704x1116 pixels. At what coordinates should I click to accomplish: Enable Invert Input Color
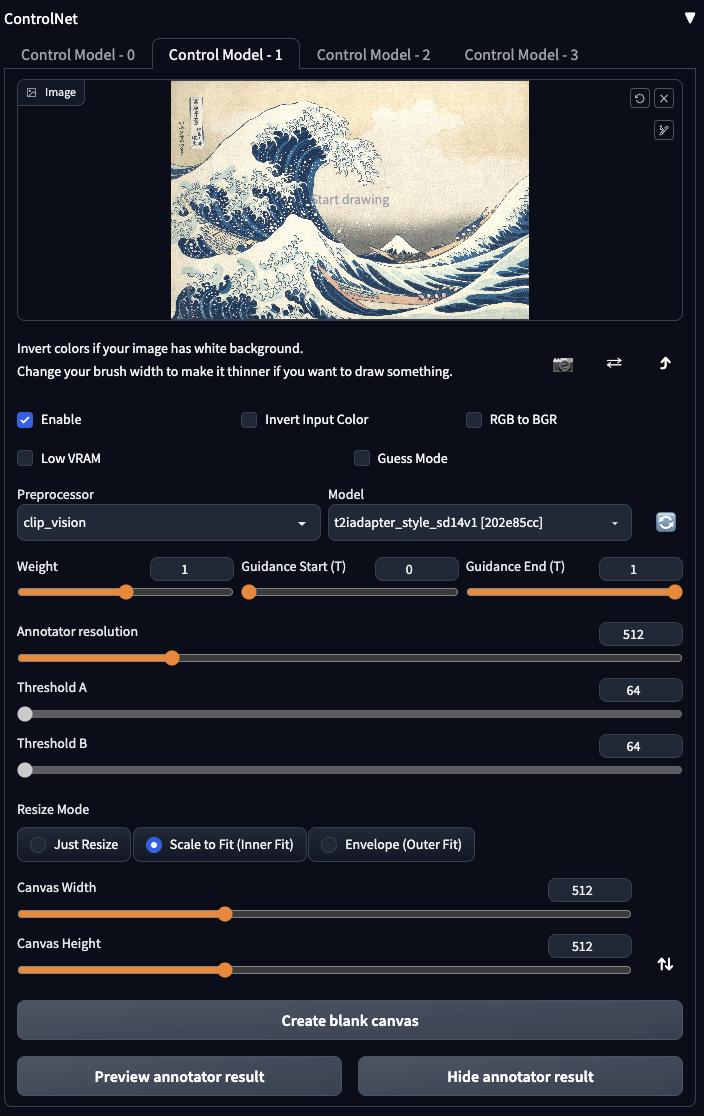249,420
